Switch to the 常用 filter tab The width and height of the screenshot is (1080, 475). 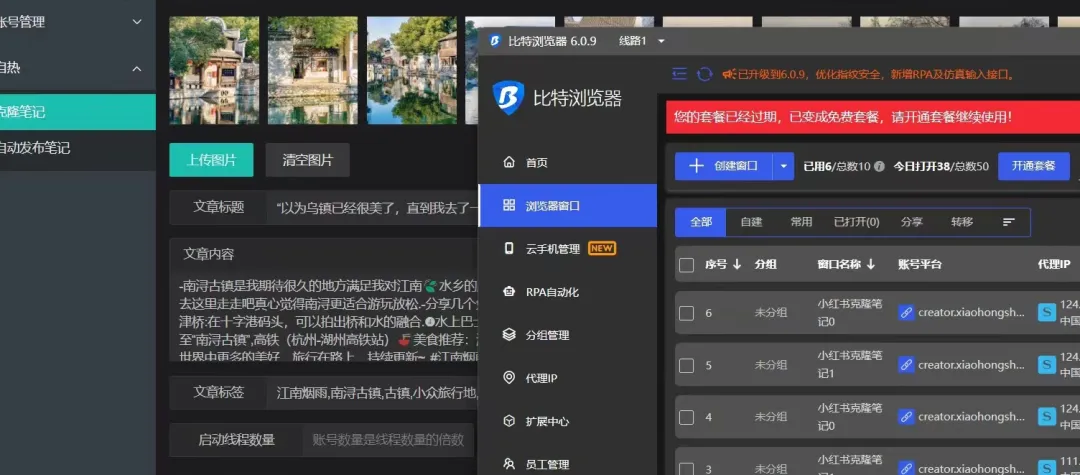coord(801,222)
